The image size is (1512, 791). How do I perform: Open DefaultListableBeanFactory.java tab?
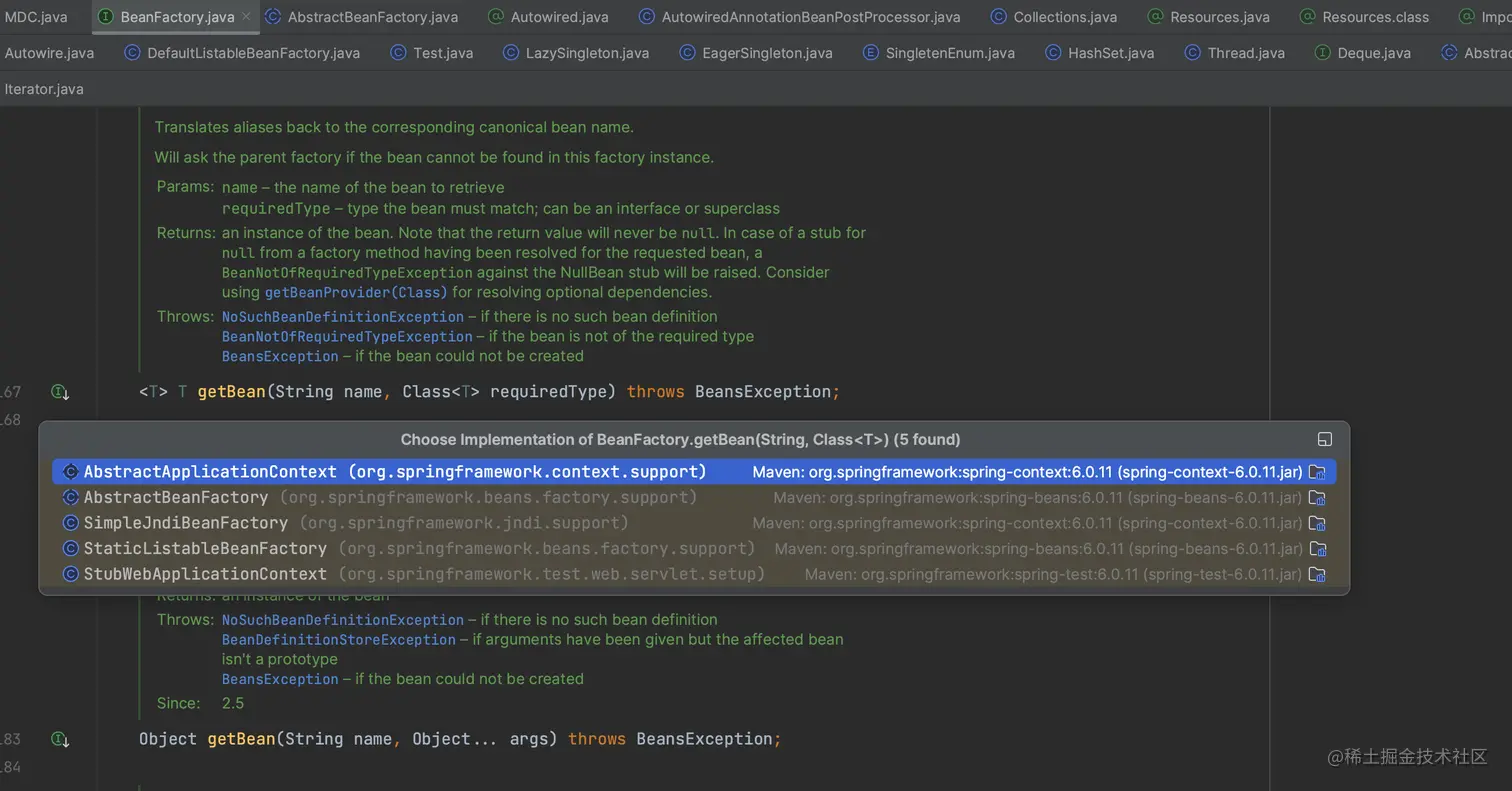point(242,53)
